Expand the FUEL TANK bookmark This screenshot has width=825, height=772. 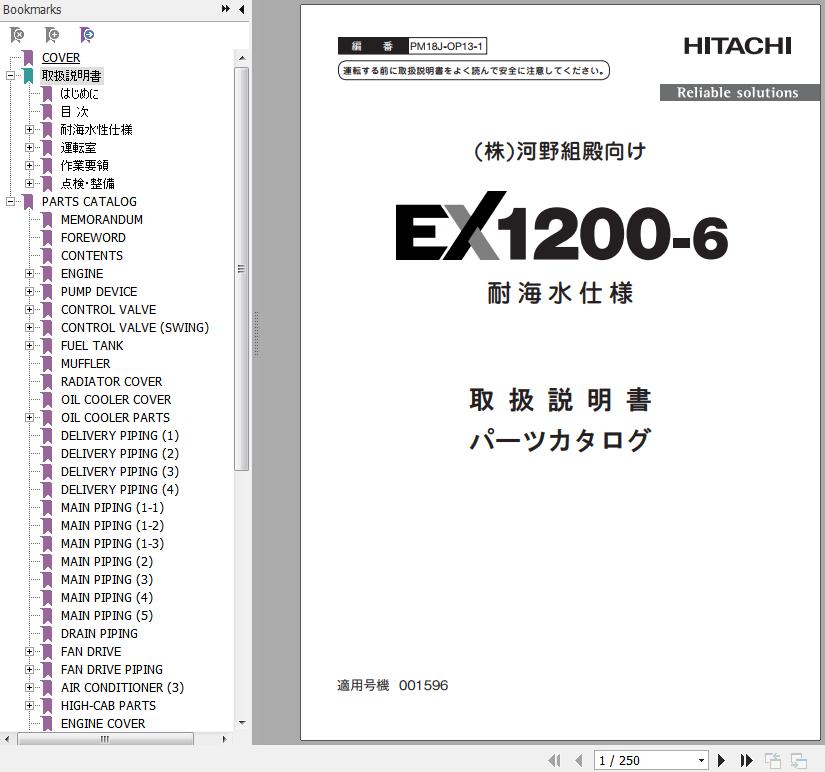pyautogui.click(x=29, y=345)
